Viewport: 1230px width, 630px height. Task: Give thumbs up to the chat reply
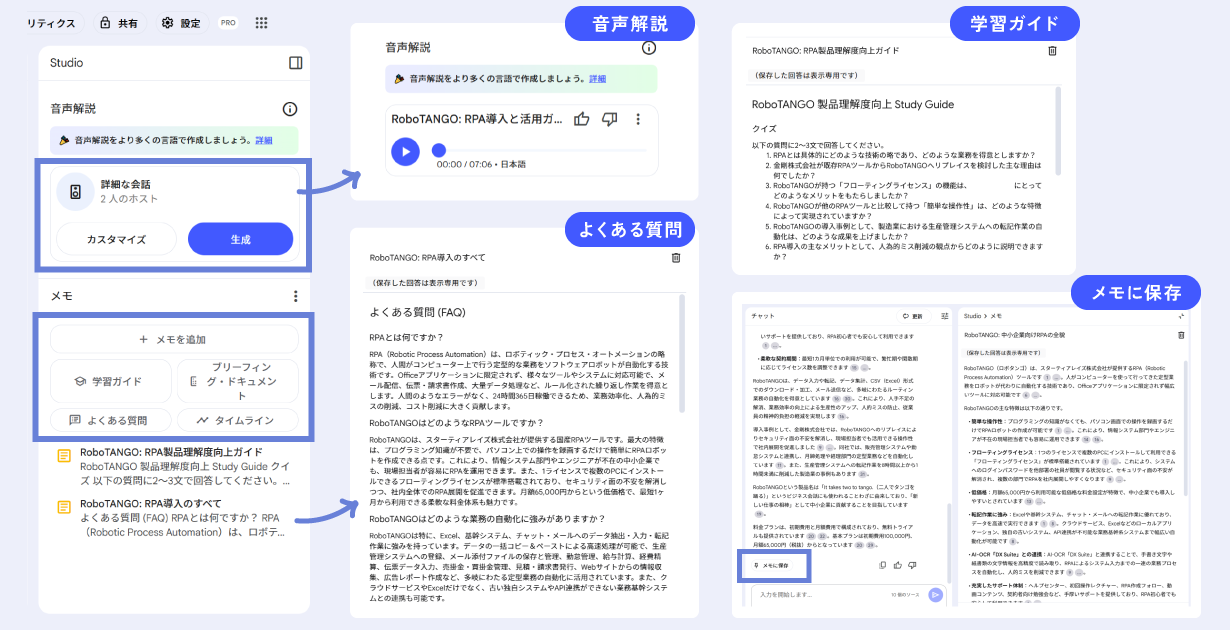pyautogui.click(x=897, y=565)
